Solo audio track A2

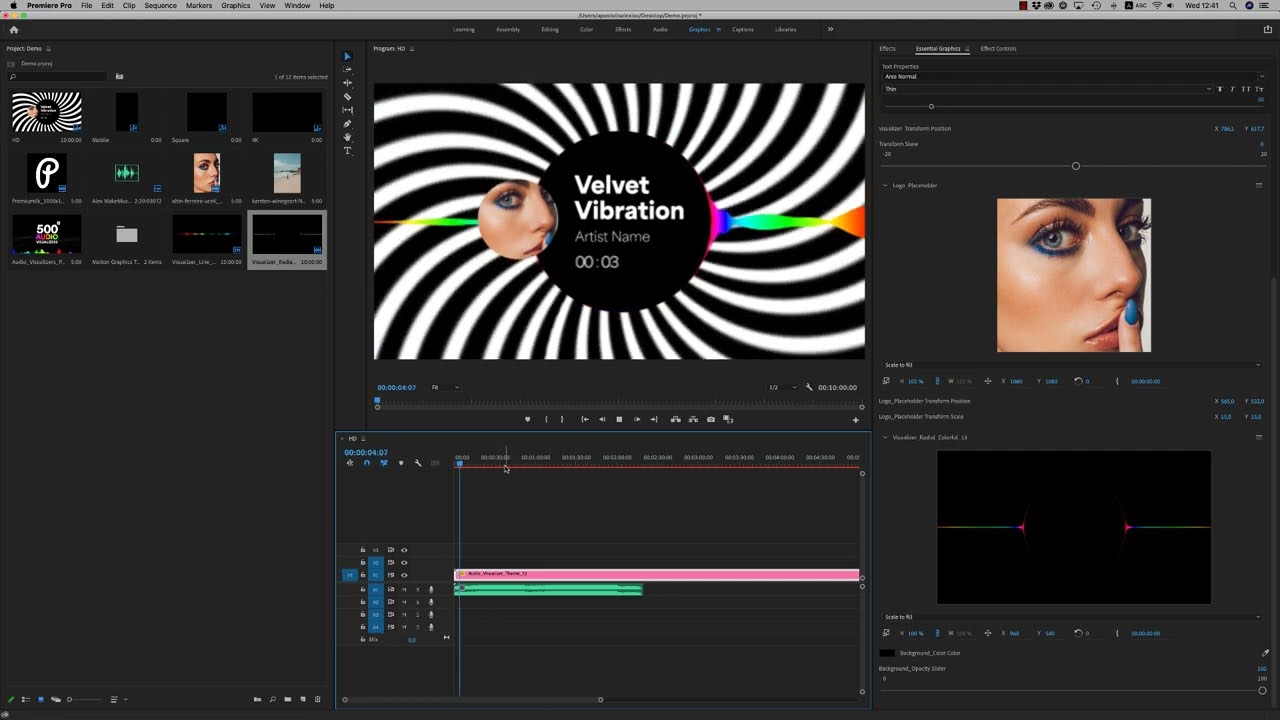[417, 602]
